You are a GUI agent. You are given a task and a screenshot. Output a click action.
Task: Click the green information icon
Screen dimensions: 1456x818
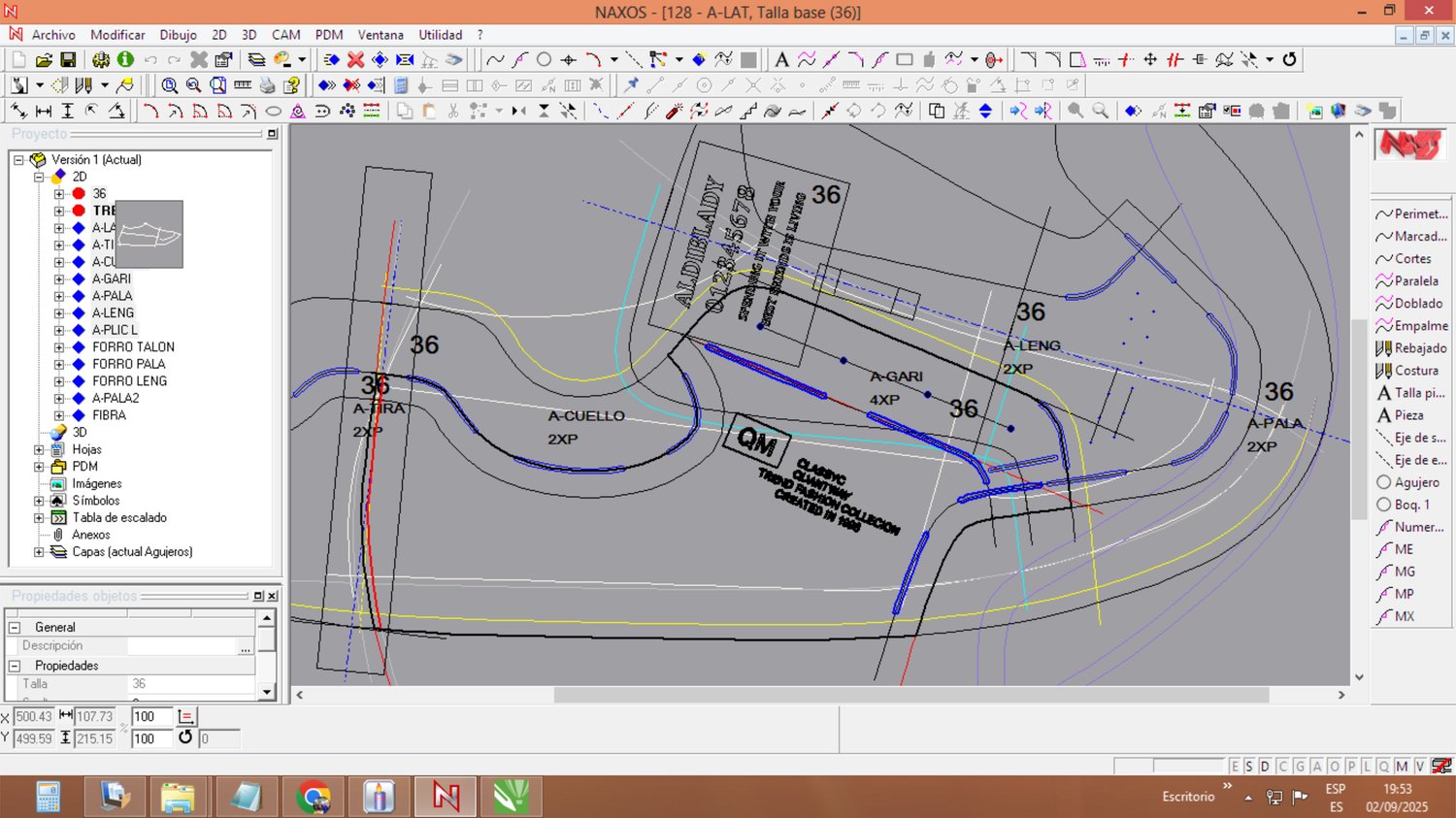[x=125, y=60]
